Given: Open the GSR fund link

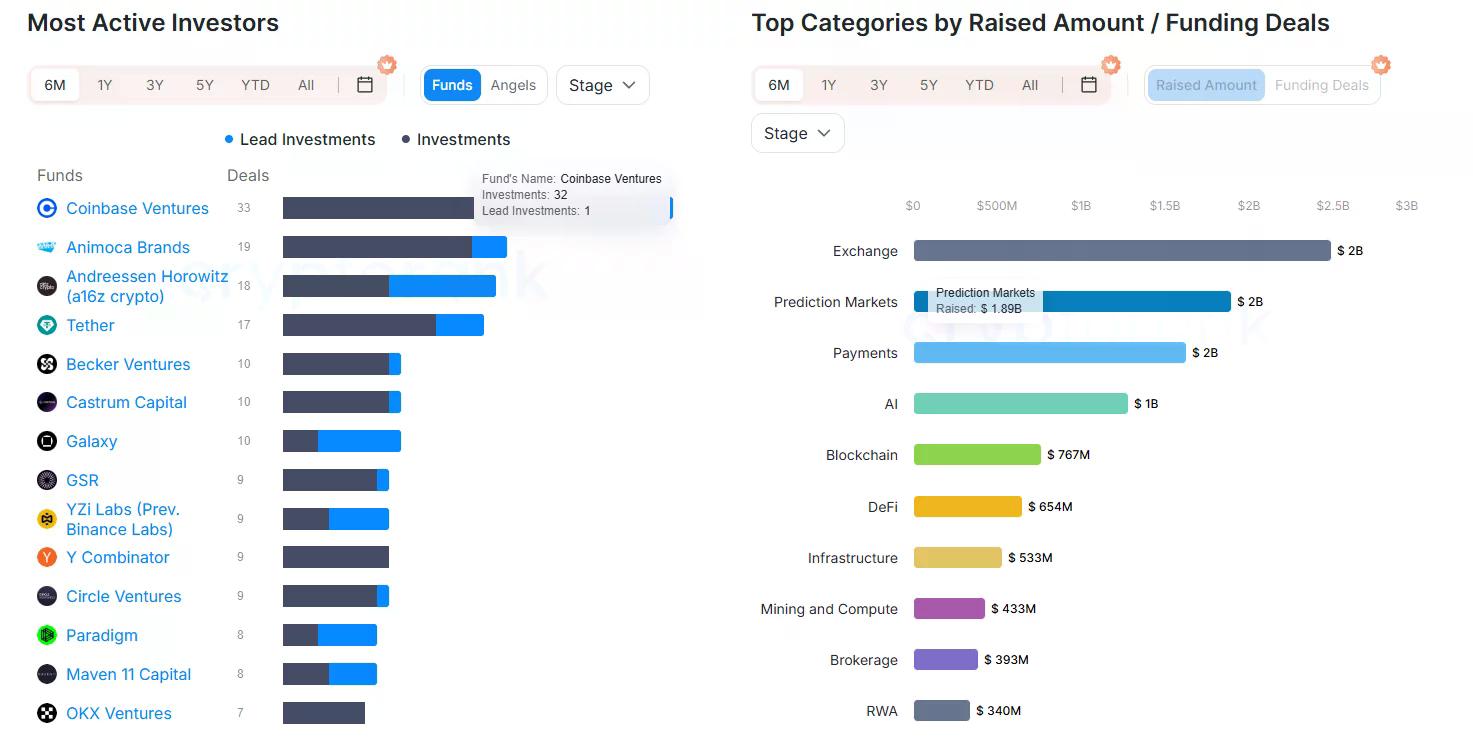Looking at the screenshot, I should coord(82,480).
